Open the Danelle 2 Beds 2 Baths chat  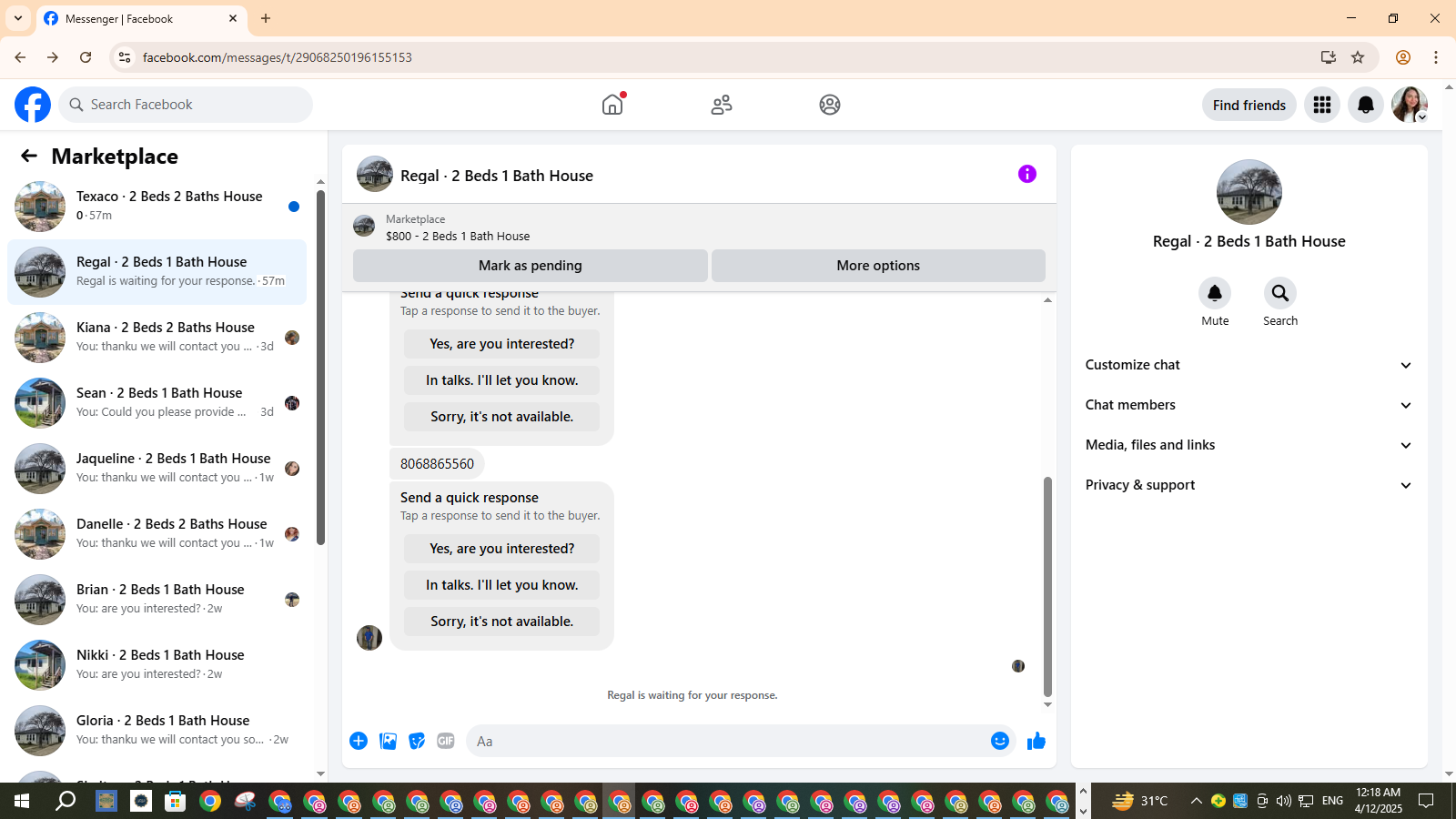point(157,534)
